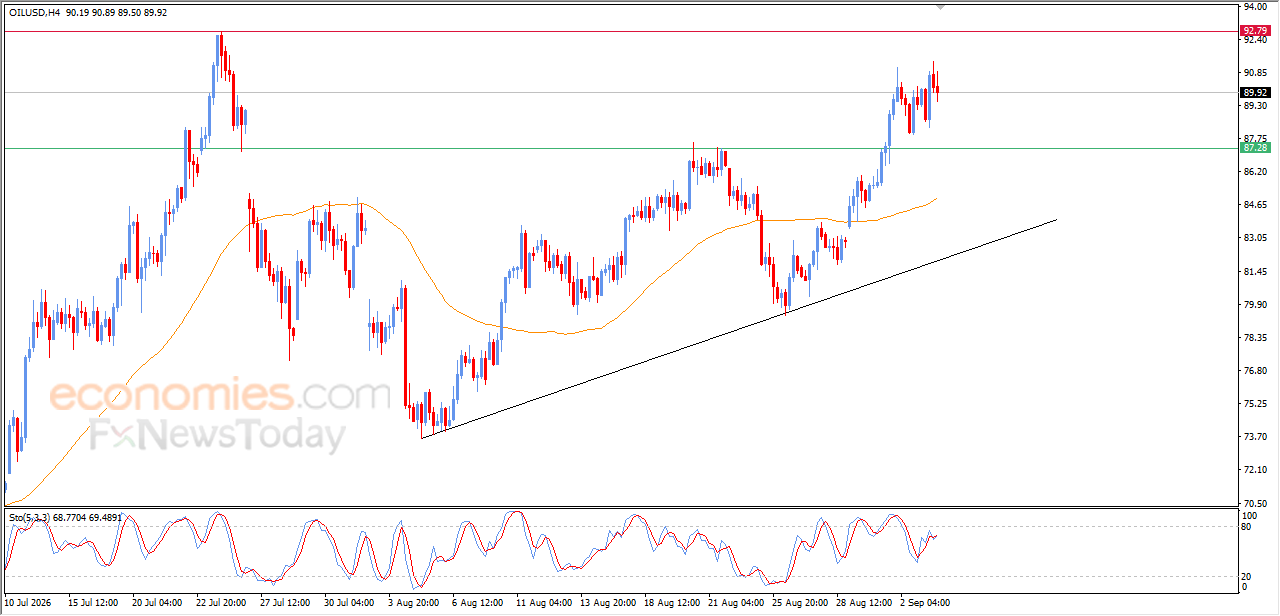Click the 86.20 price axis label
Viewport: 1280px width, 616px height.
[x=1255, y=172]
